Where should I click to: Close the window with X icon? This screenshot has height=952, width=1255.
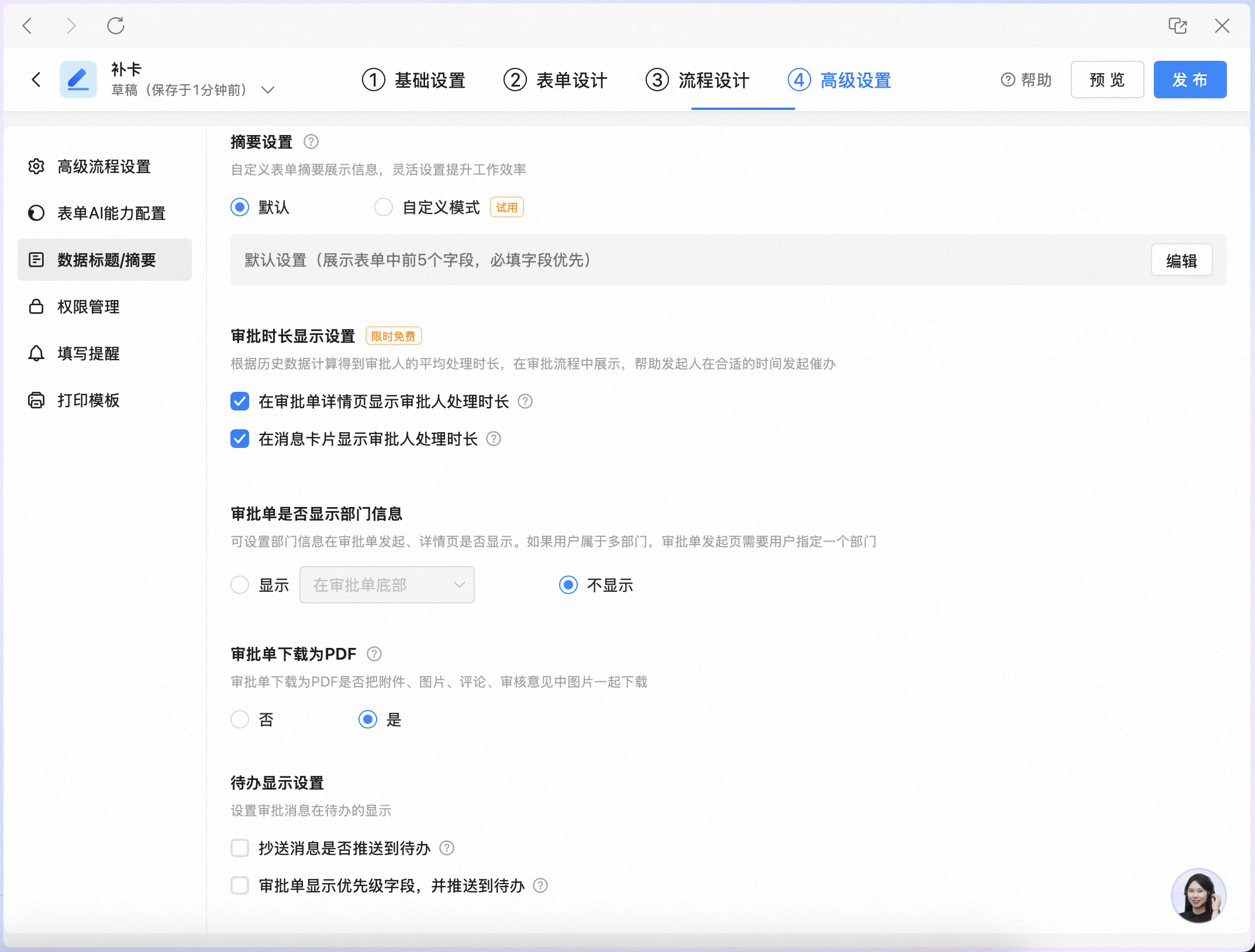click(x=1222, y=26)
